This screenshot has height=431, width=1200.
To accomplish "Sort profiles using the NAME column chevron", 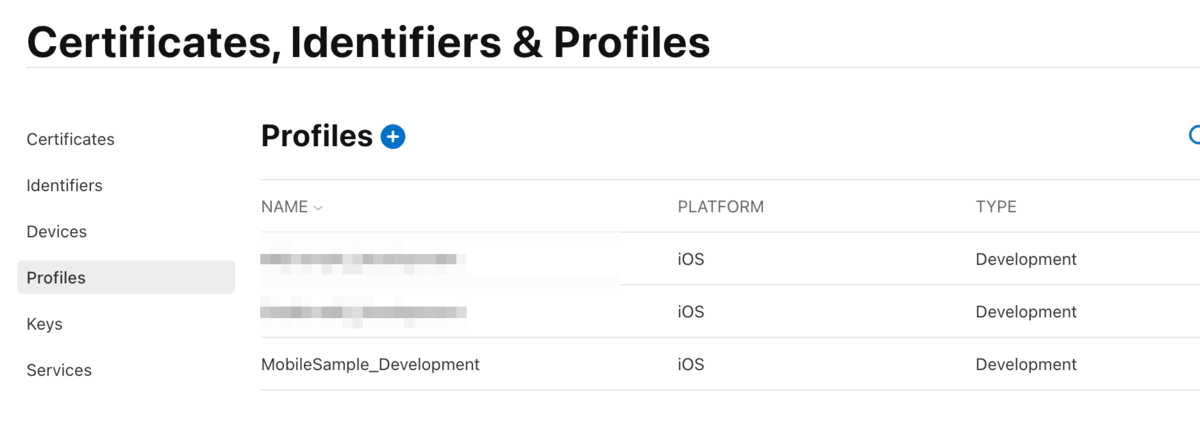I will tap(318, 208).
